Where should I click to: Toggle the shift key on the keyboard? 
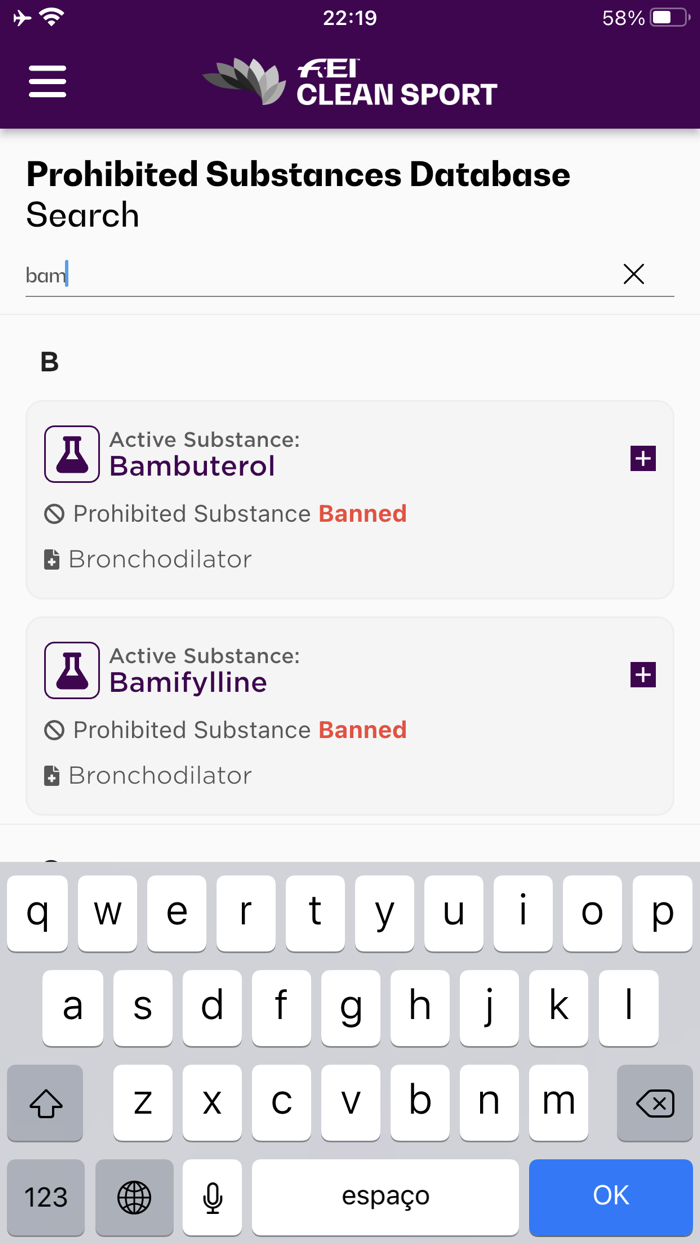[x=45, y=1102]
